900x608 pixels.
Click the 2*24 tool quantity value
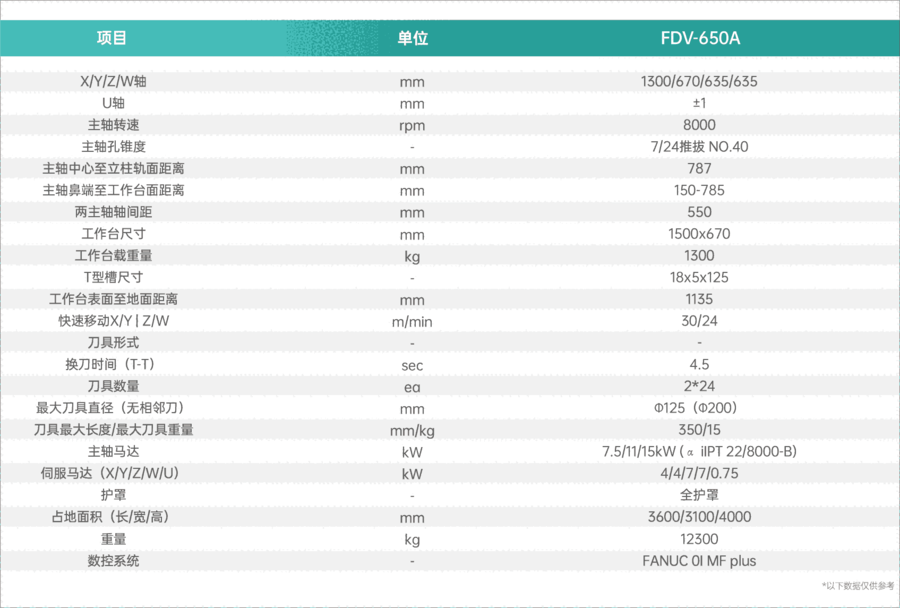click(x=700, y=386)
